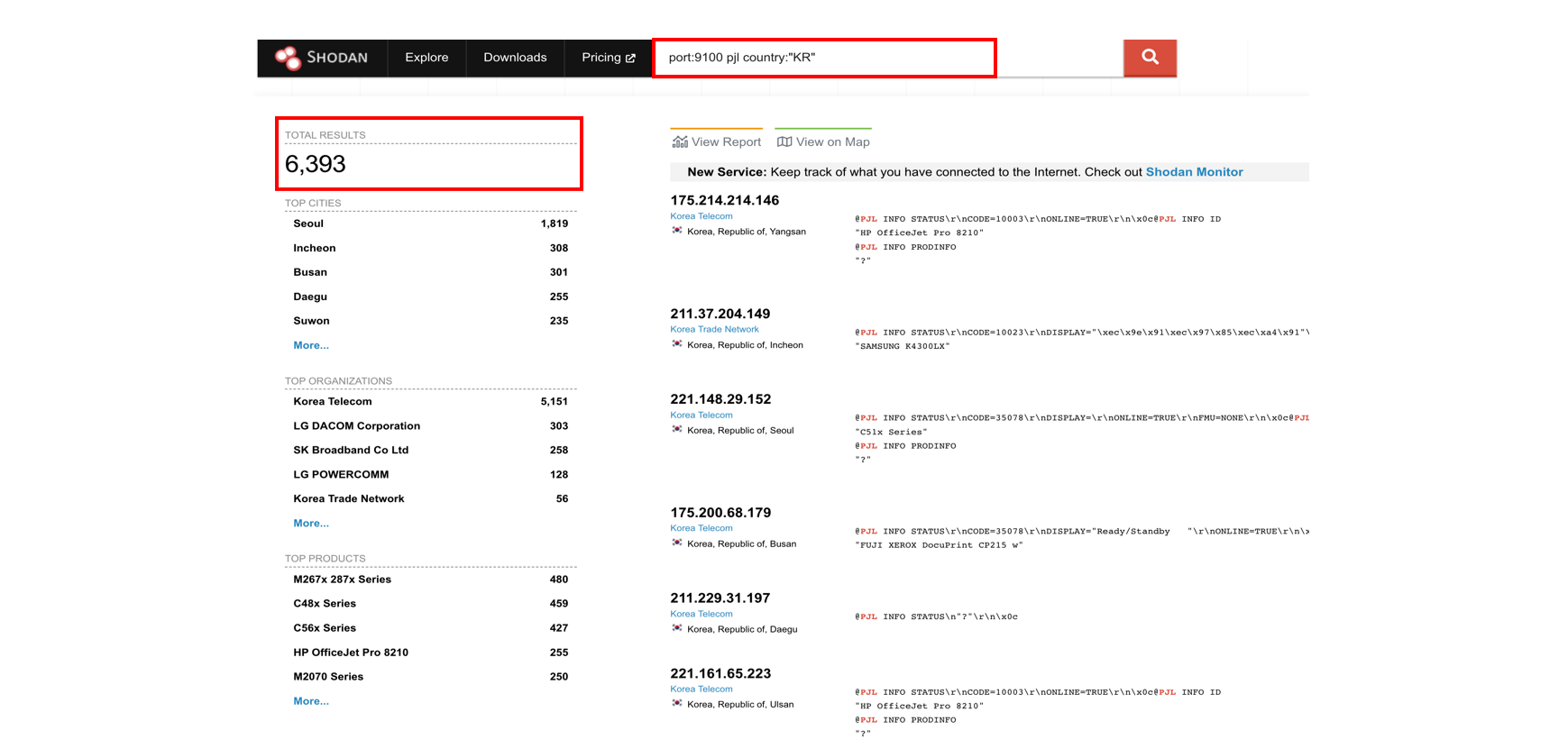Open host 211.37.204.149
This screenshot has width=1568, height=749.
(x=720, y=314)
